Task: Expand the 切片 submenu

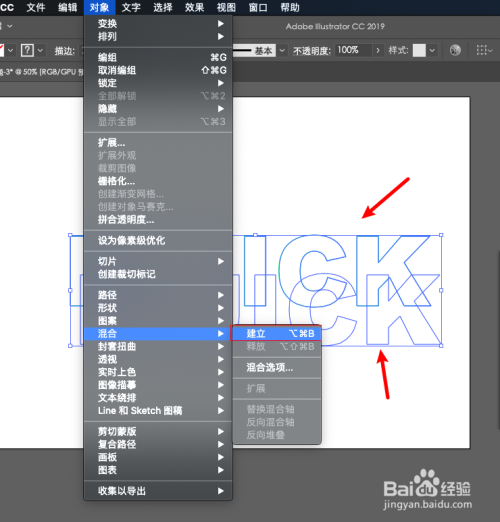Action: [158, 261]
